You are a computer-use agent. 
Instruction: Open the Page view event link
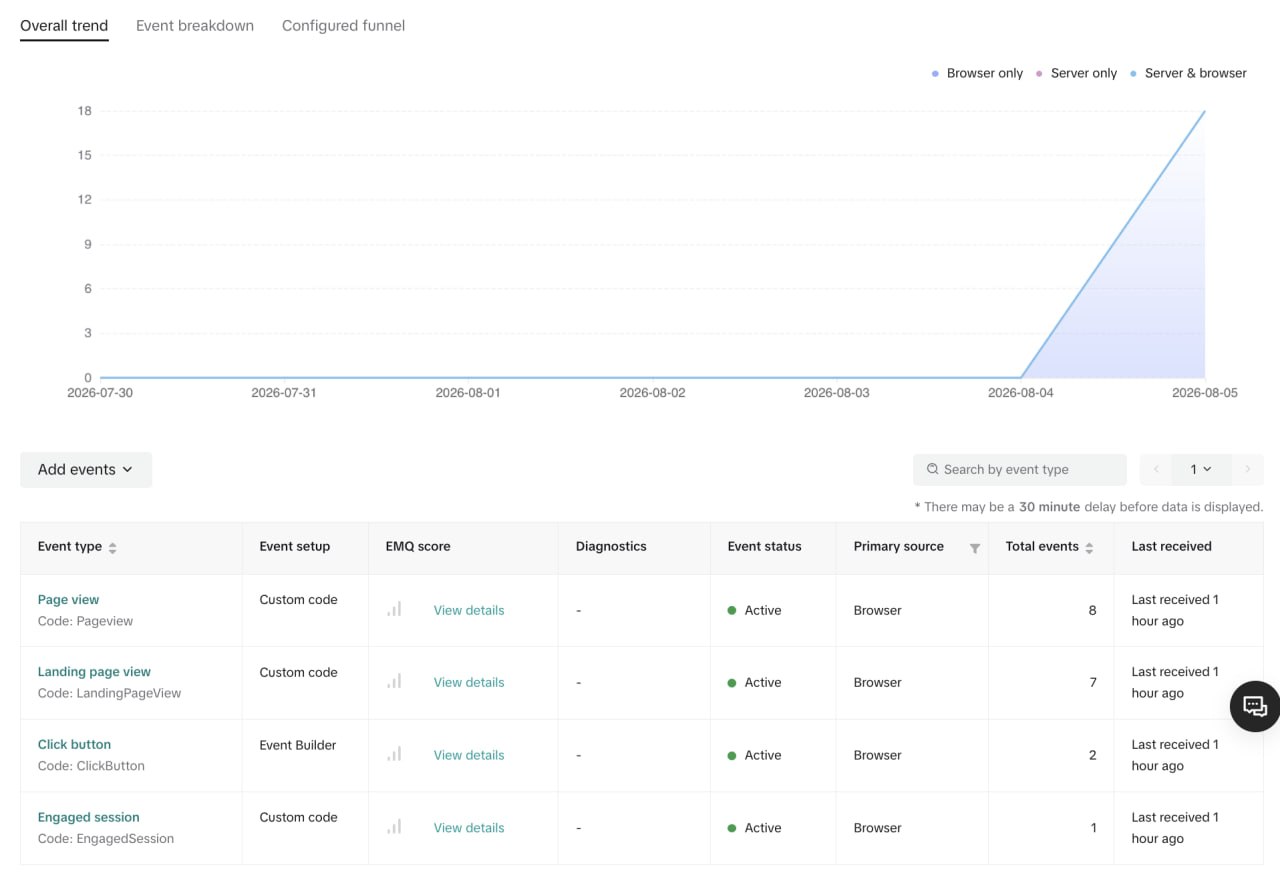pos(69,600)
